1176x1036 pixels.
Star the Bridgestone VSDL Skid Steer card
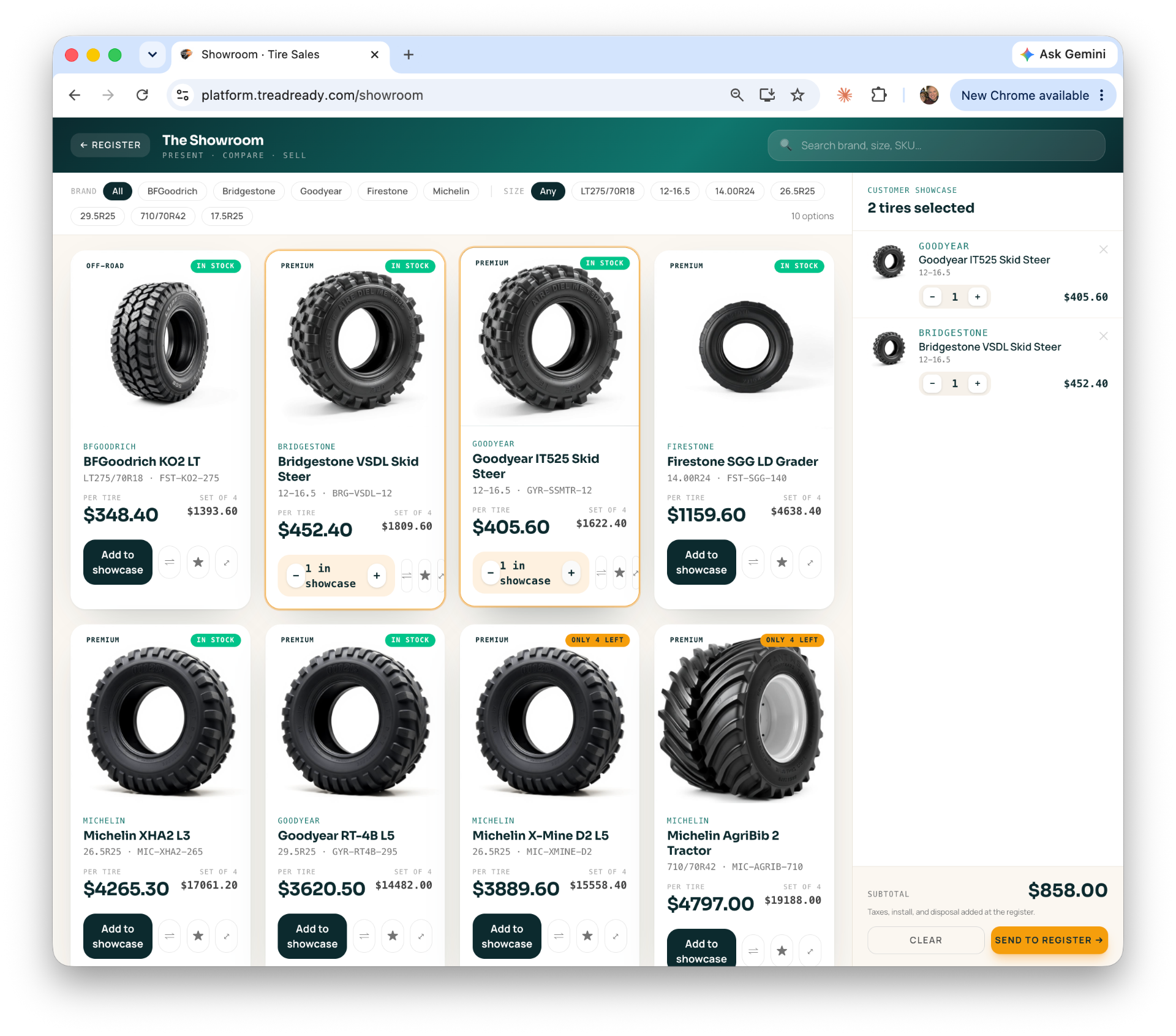[425, 576]
